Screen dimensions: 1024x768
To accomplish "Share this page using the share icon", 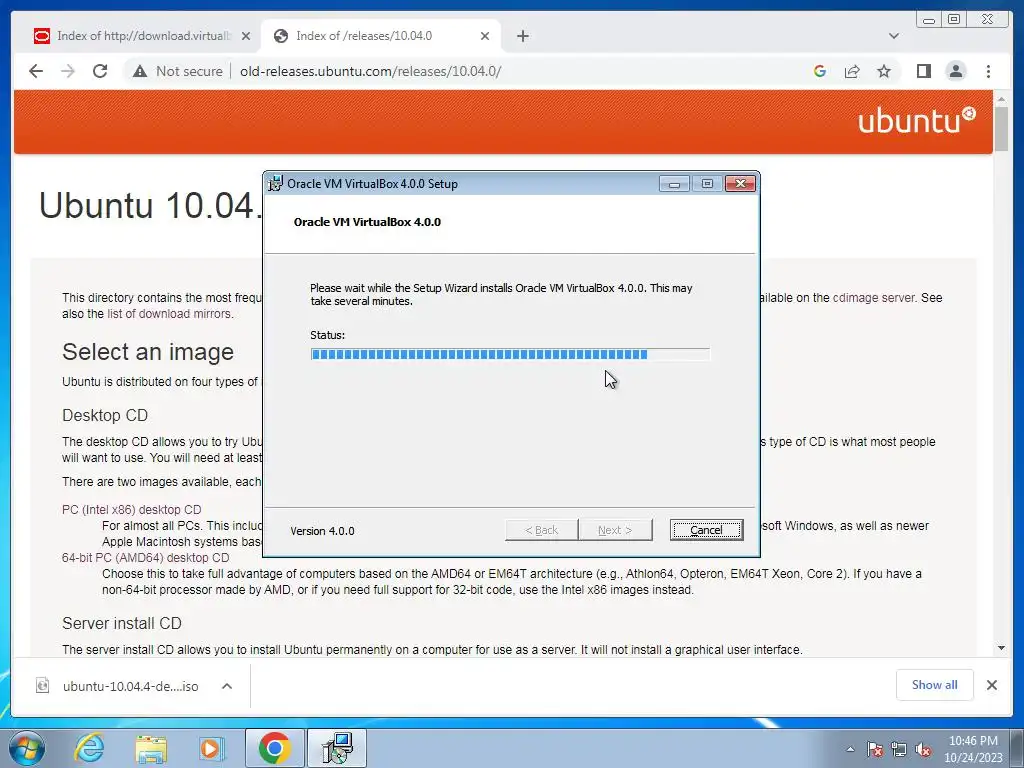I will (x=852, y=71).
